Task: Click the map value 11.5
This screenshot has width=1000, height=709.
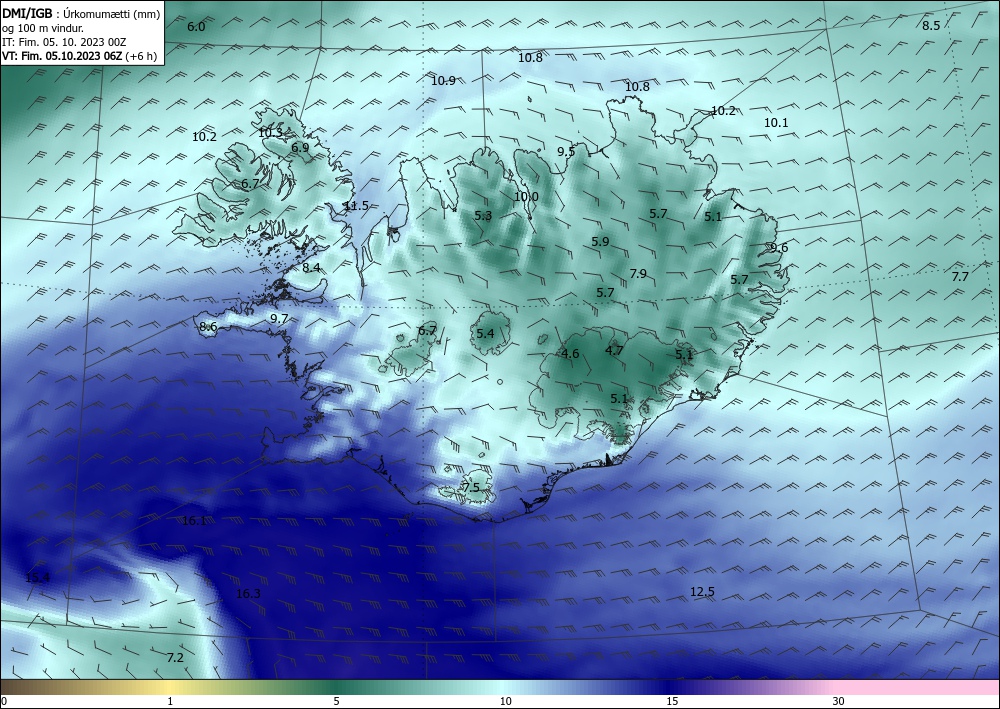Action: (x=356, y=205)
